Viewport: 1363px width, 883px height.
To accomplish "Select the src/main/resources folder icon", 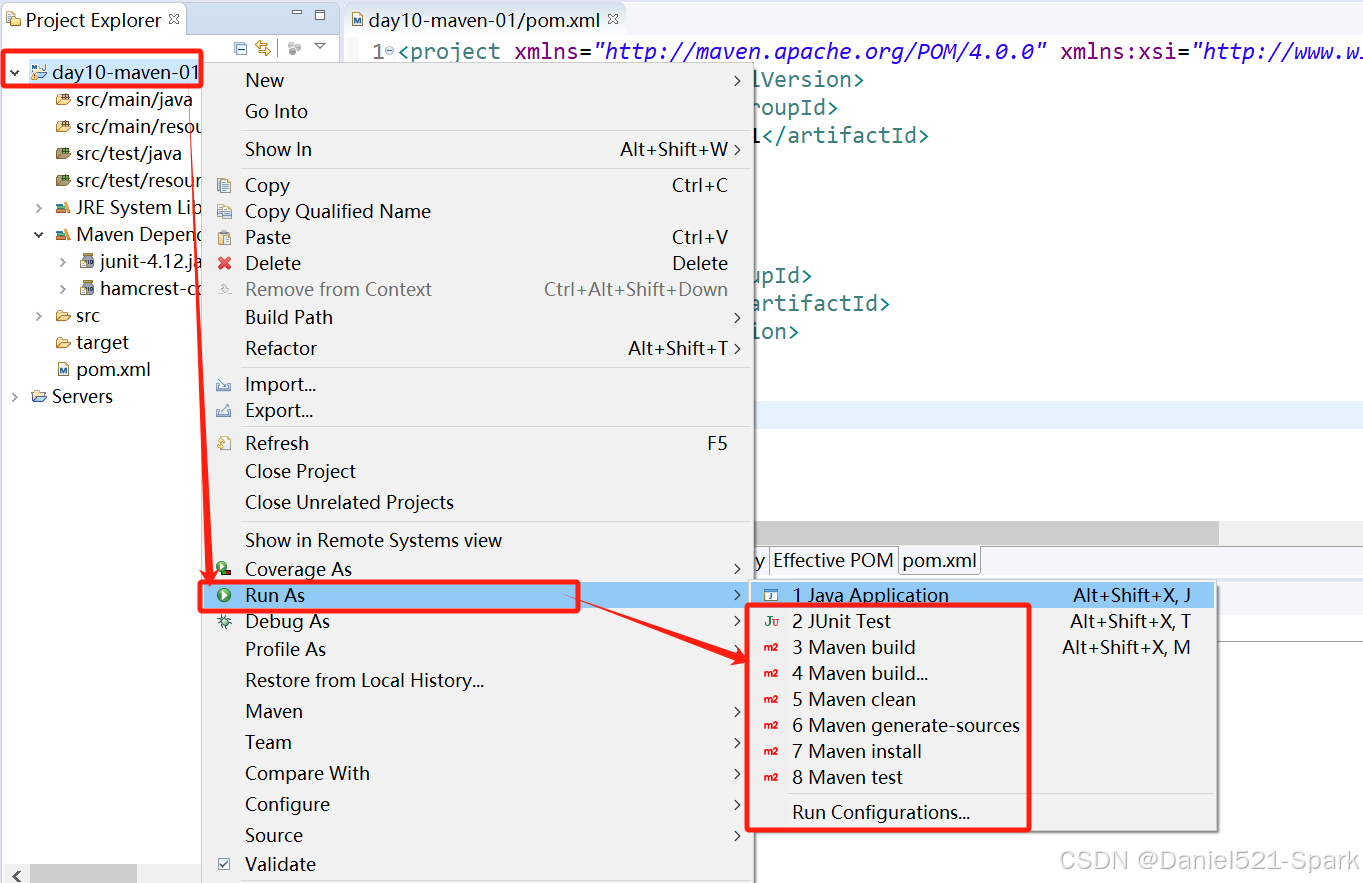I will 63,127.
